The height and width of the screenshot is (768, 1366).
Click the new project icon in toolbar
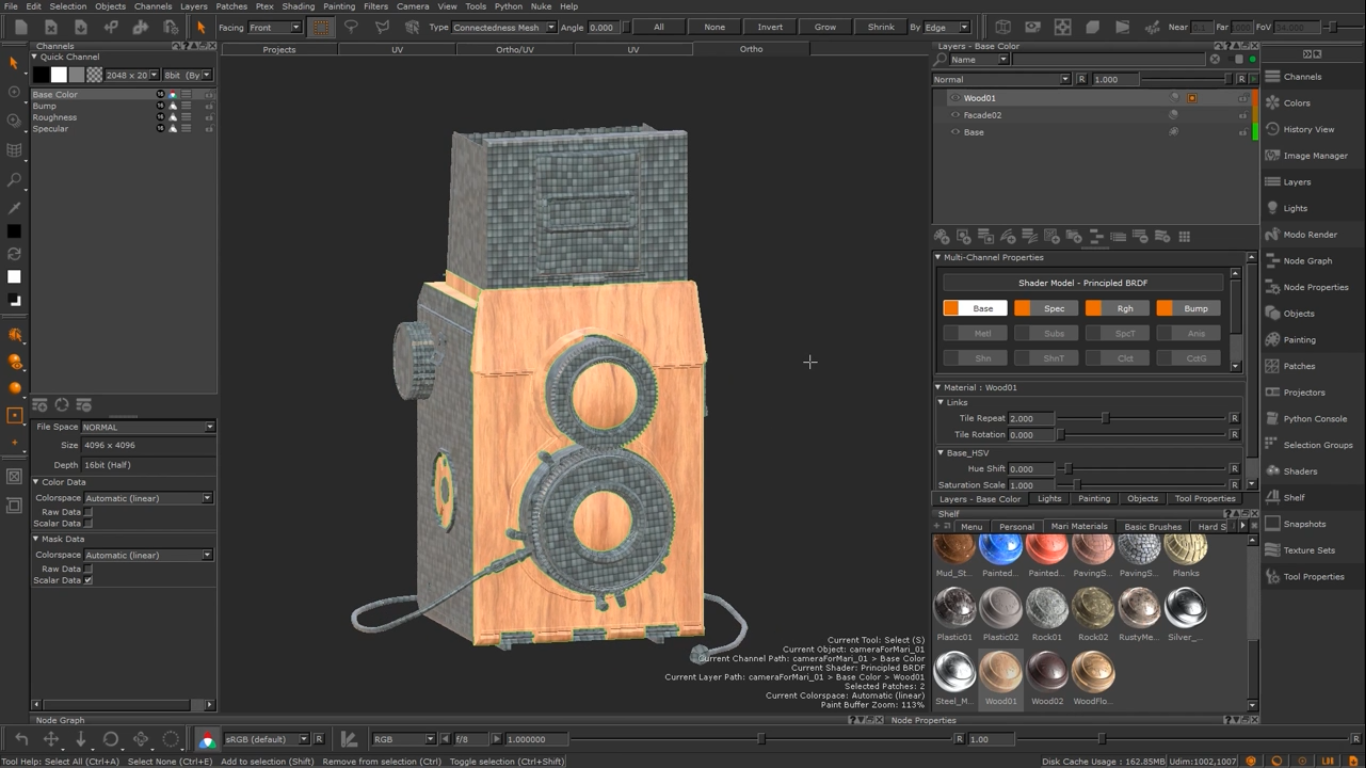coord(21,27)
